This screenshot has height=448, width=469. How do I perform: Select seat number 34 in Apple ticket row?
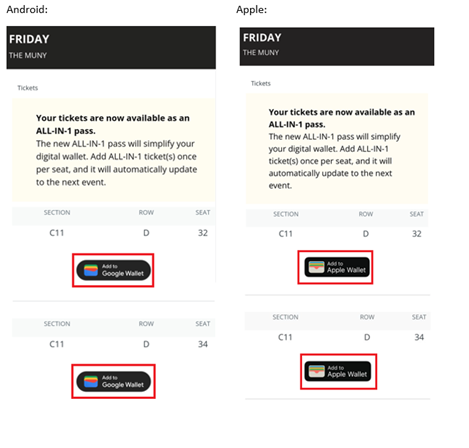[x=419, y=337]
